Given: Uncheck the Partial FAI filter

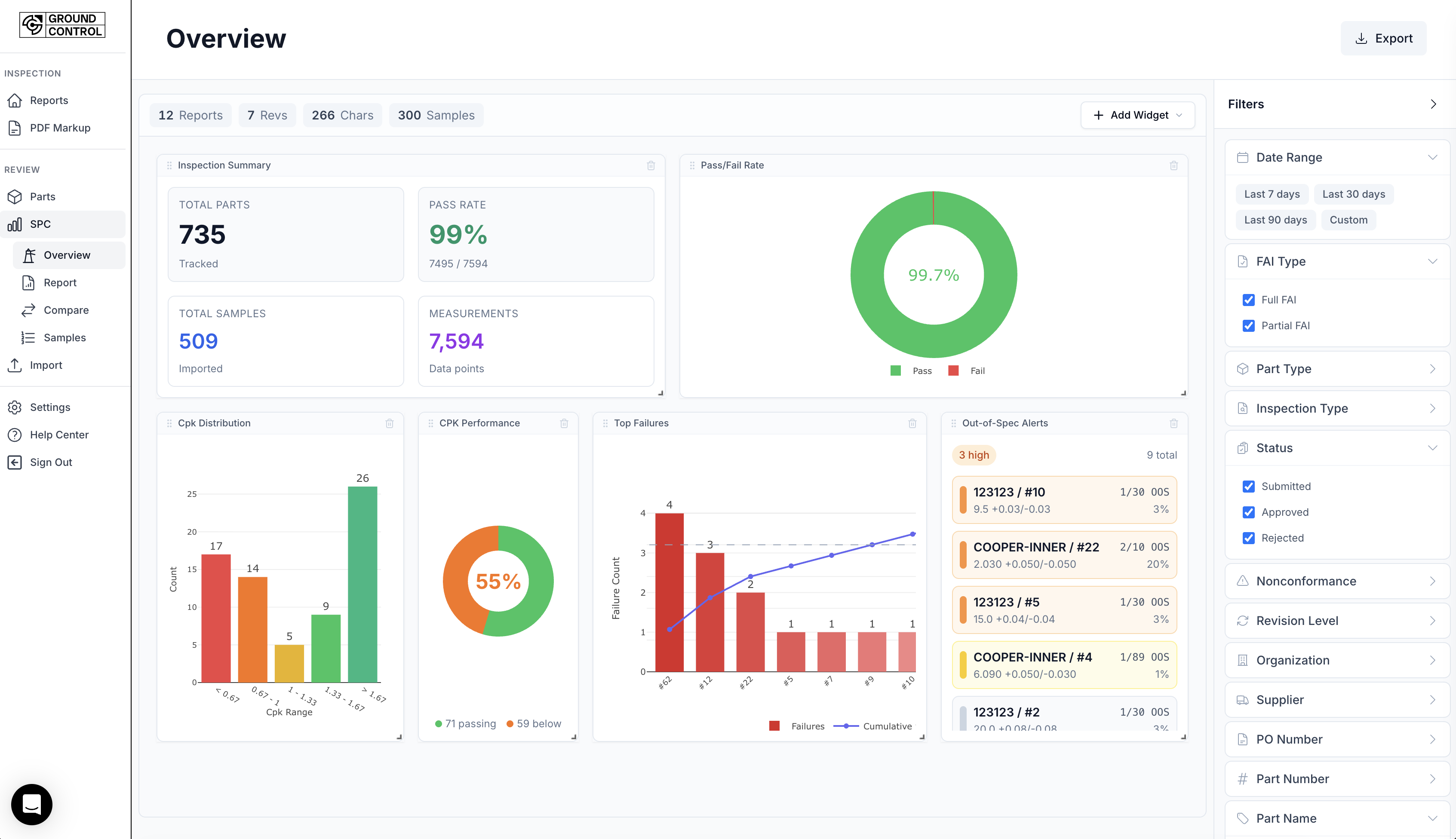Looking at the screenshot, I should pyautogui.click(x=1248, y=325).
